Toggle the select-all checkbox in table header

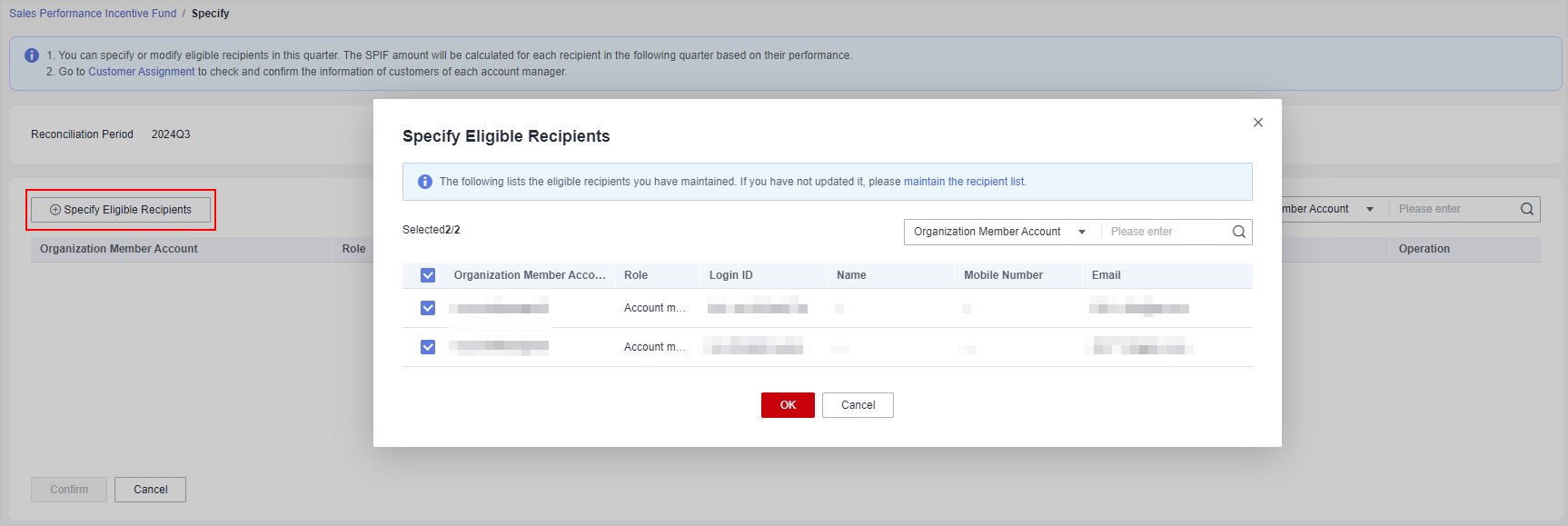(428, 275)
